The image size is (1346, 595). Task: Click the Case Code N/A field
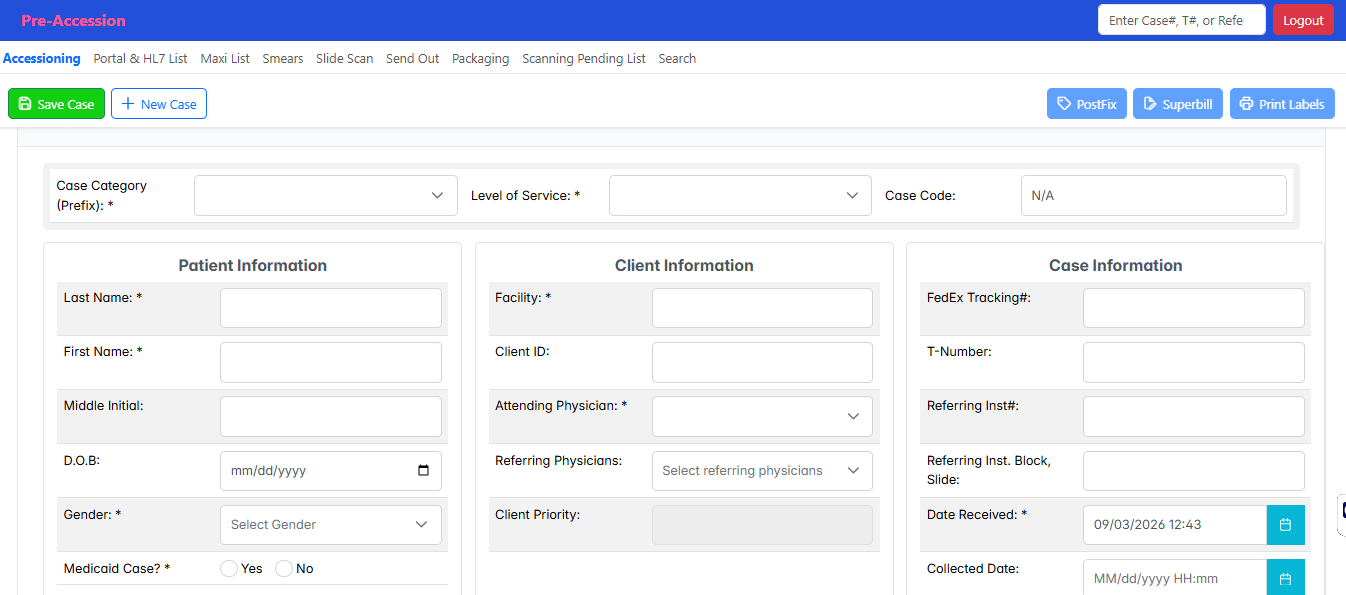click(1154, 195)
